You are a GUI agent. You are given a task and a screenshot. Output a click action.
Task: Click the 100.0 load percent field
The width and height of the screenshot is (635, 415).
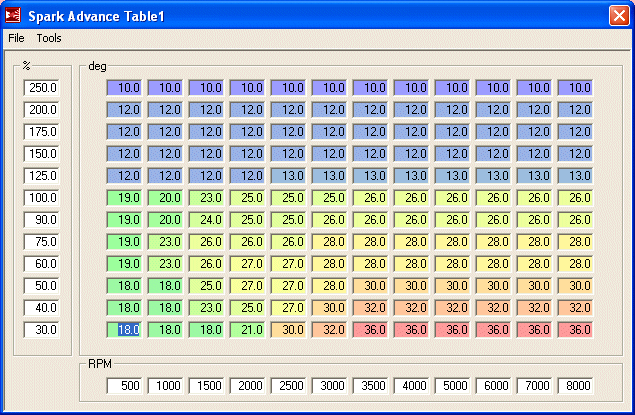42,198
